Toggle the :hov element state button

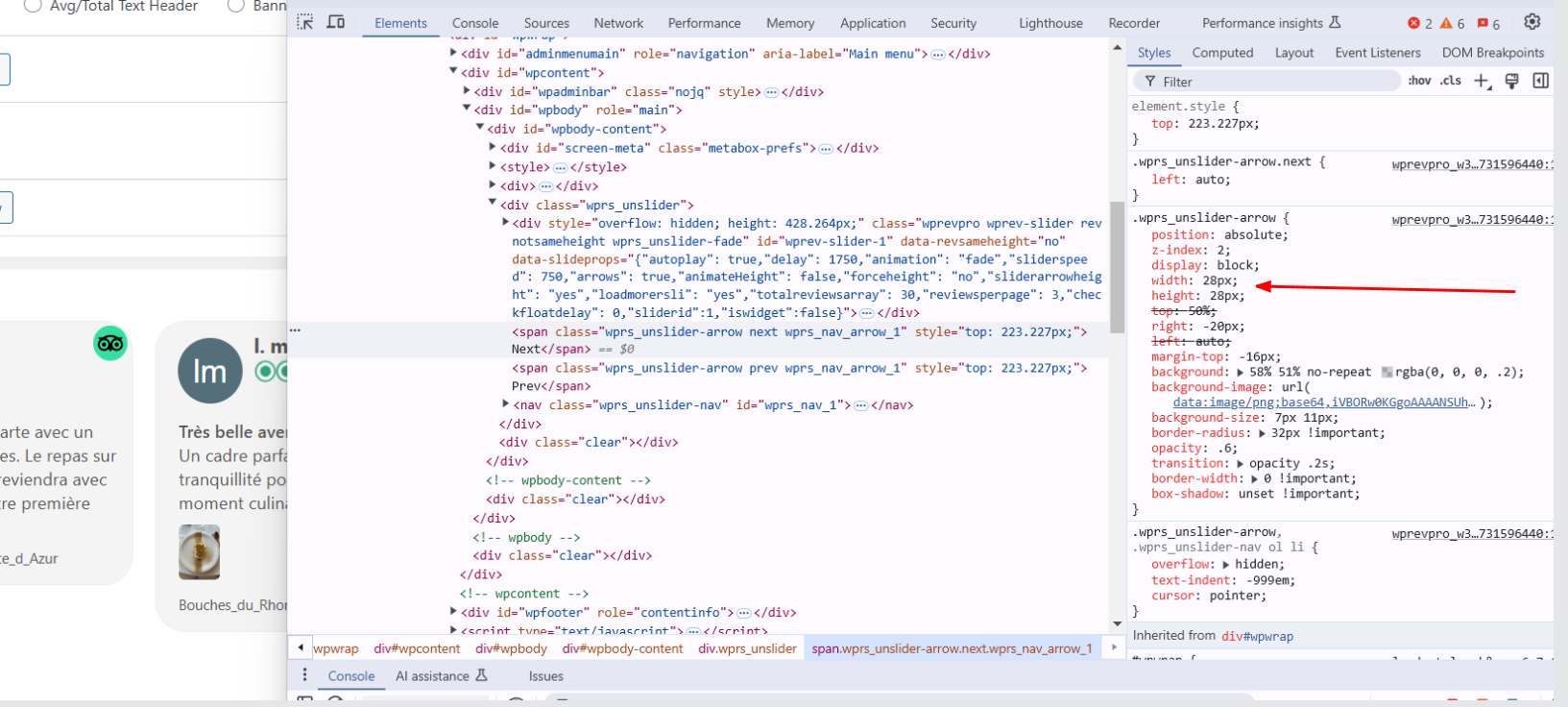(x=1419, y=81)
